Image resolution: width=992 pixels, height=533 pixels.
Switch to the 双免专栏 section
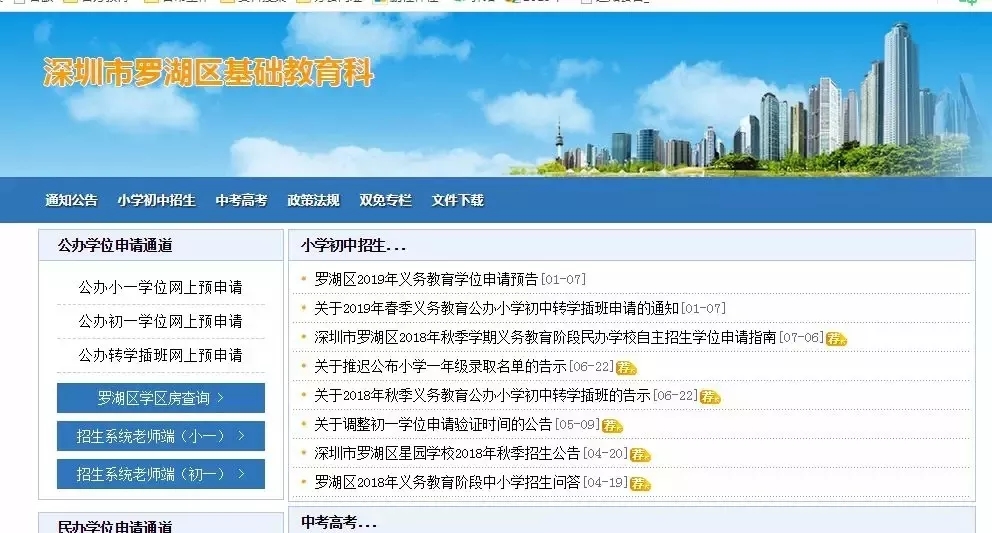coord(385,200)
